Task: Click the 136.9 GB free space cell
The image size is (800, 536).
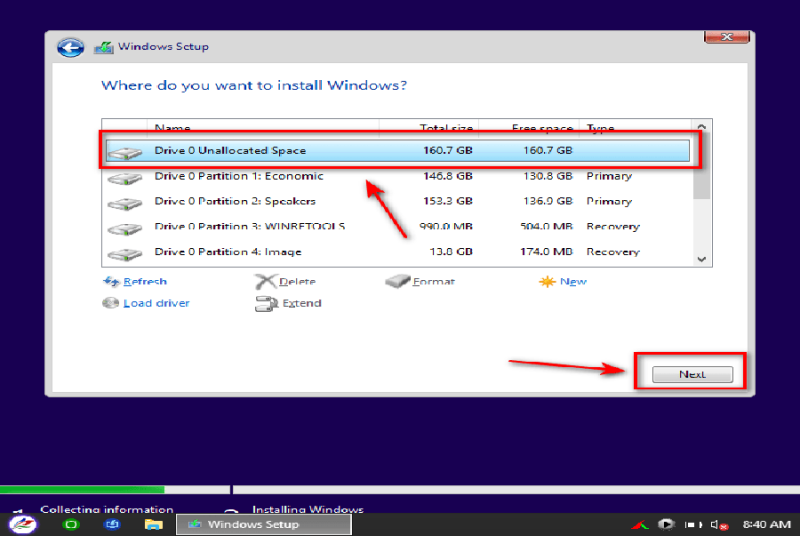Action: coord(547,201)
